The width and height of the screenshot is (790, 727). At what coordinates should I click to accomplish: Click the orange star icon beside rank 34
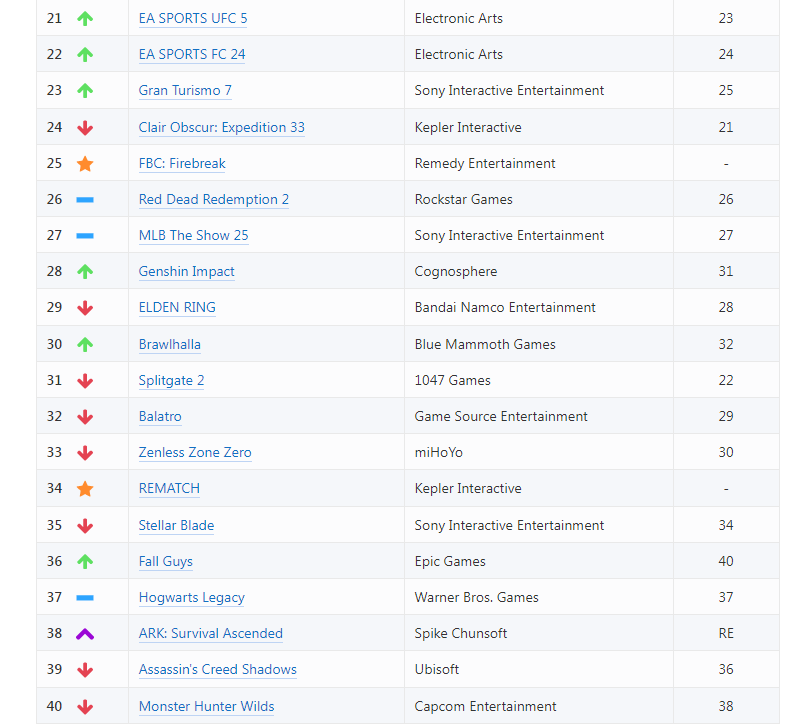pyautogui.click(x=85, y=489)
